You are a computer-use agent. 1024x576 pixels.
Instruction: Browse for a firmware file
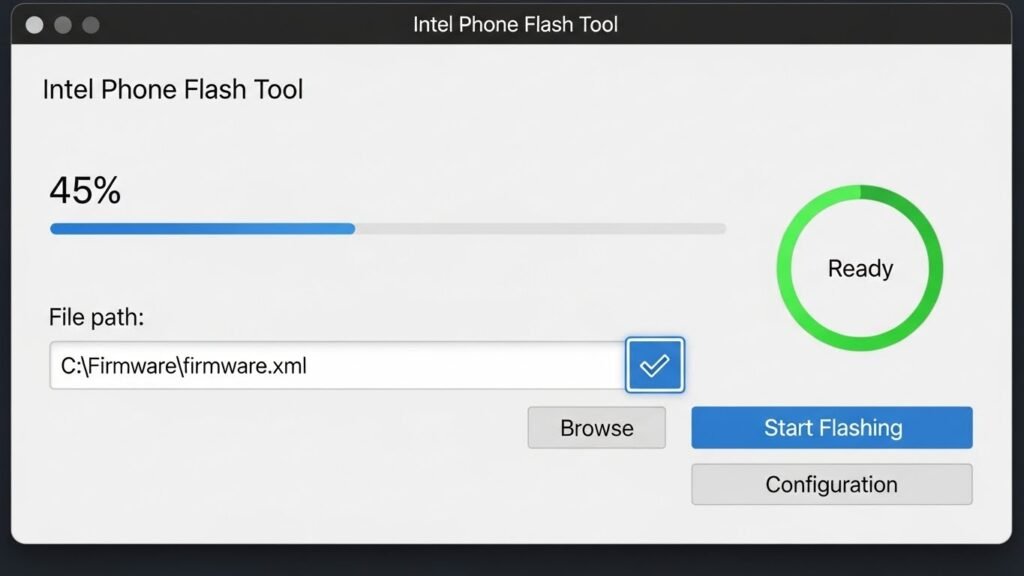[596, 427]
